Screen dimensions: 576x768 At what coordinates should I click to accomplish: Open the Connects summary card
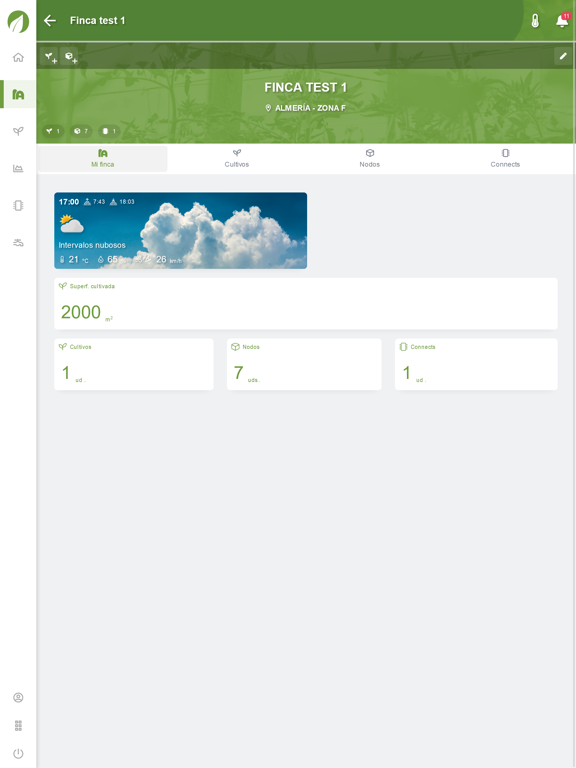(x=476, y=364)
